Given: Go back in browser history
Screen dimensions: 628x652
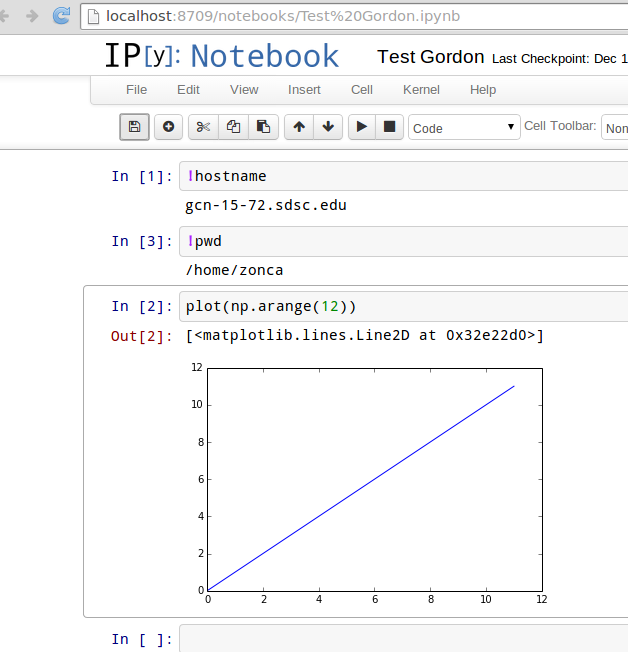Looking at the screenshot, I should 4,16.
